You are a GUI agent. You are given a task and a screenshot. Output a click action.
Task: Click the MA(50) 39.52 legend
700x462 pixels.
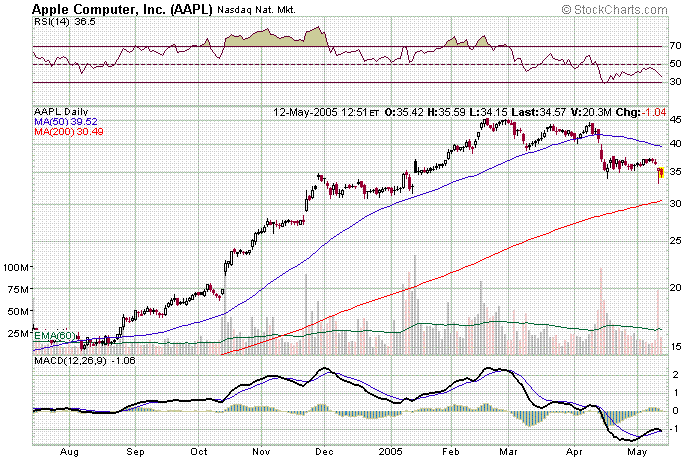pos(66,121)
